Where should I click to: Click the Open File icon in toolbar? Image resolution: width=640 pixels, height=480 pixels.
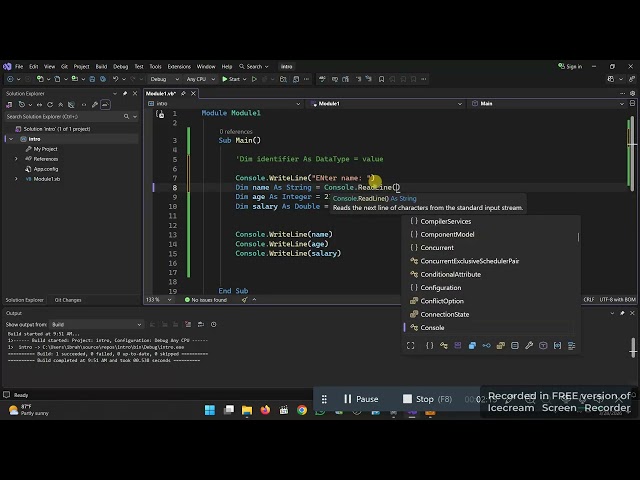[x=75, y=79]
